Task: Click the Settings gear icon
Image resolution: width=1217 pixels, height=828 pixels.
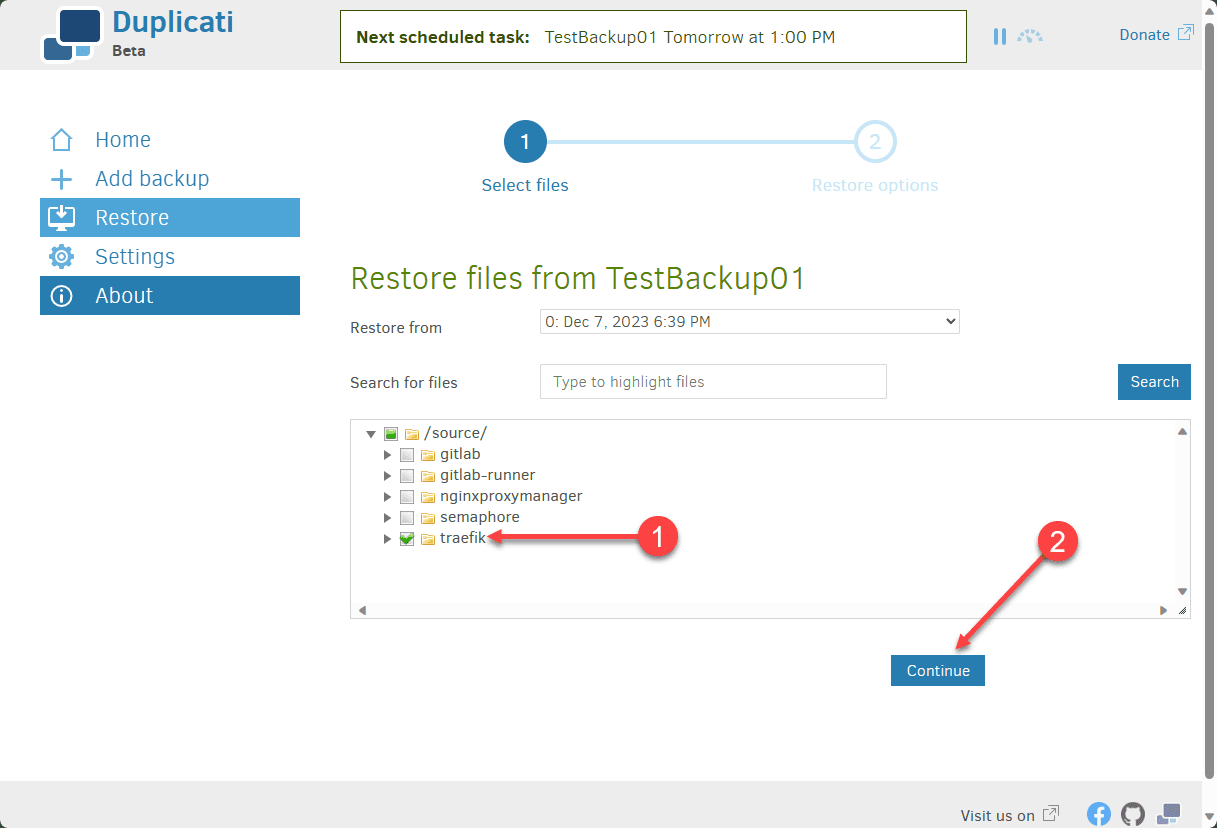Action: 62,257
